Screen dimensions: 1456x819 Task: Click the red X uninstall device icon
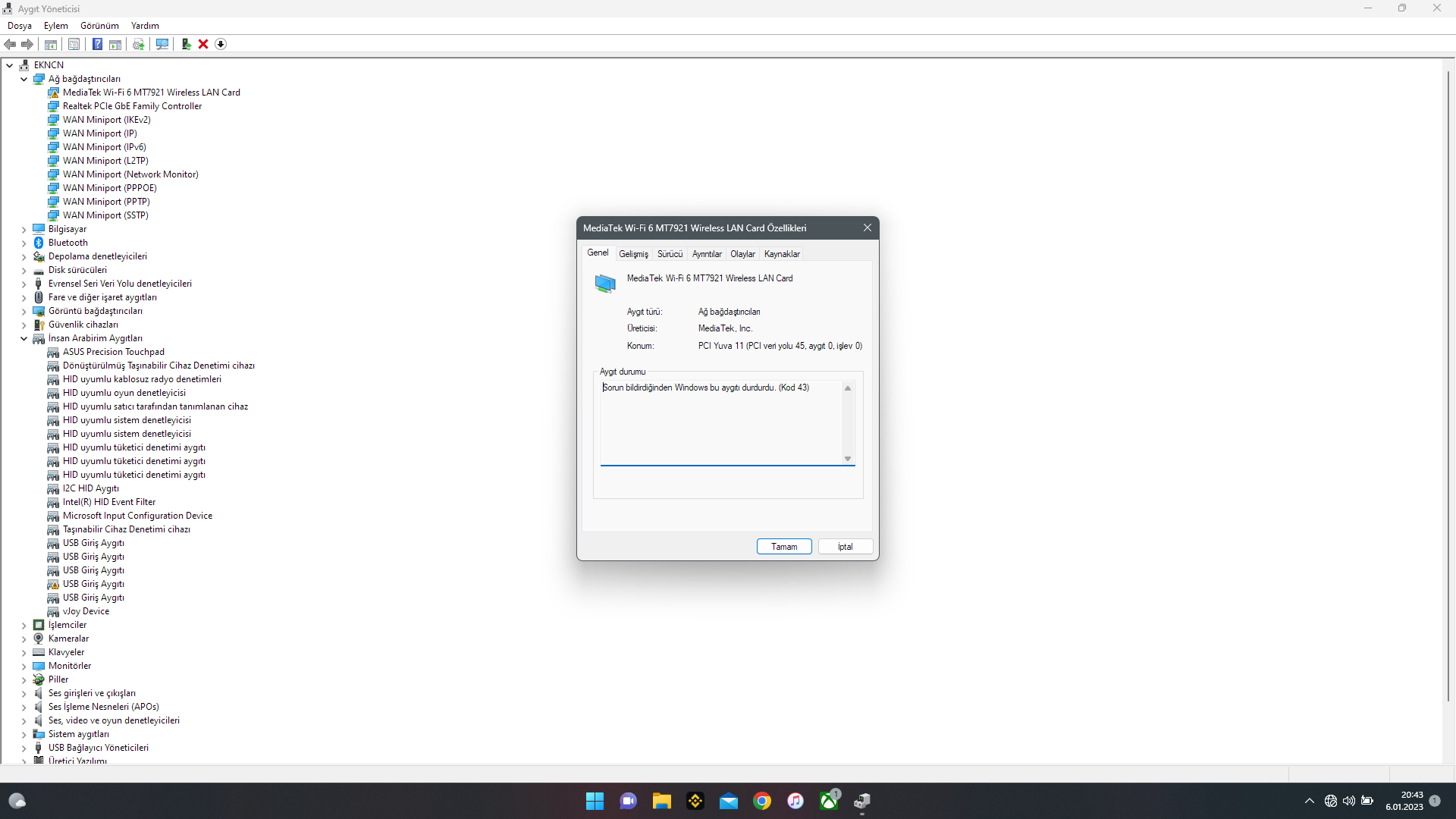[203, 44]
